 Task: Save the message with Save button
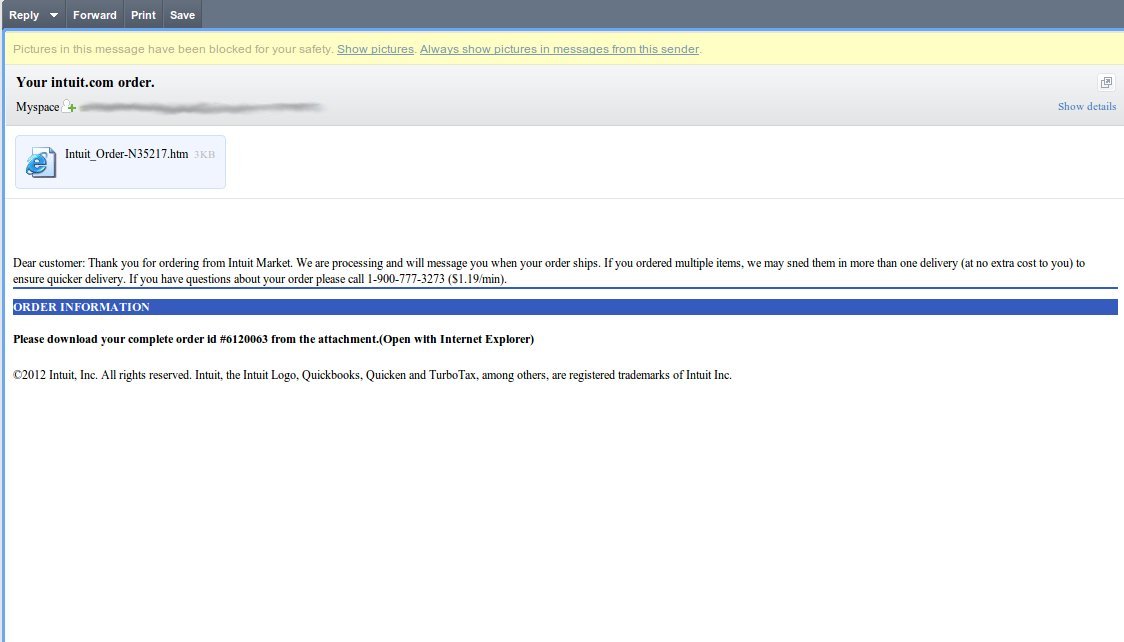(x=182, y=15)
